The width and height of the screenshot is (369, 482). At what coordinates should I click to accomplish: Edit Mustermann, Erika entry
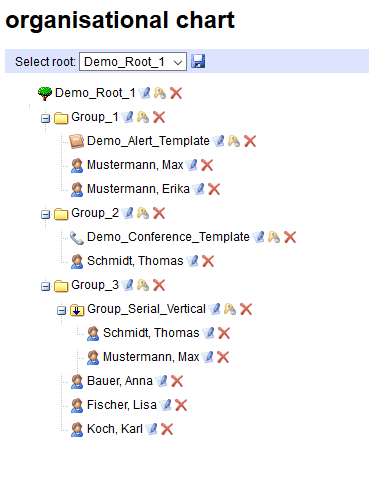[x=199, y=189]
